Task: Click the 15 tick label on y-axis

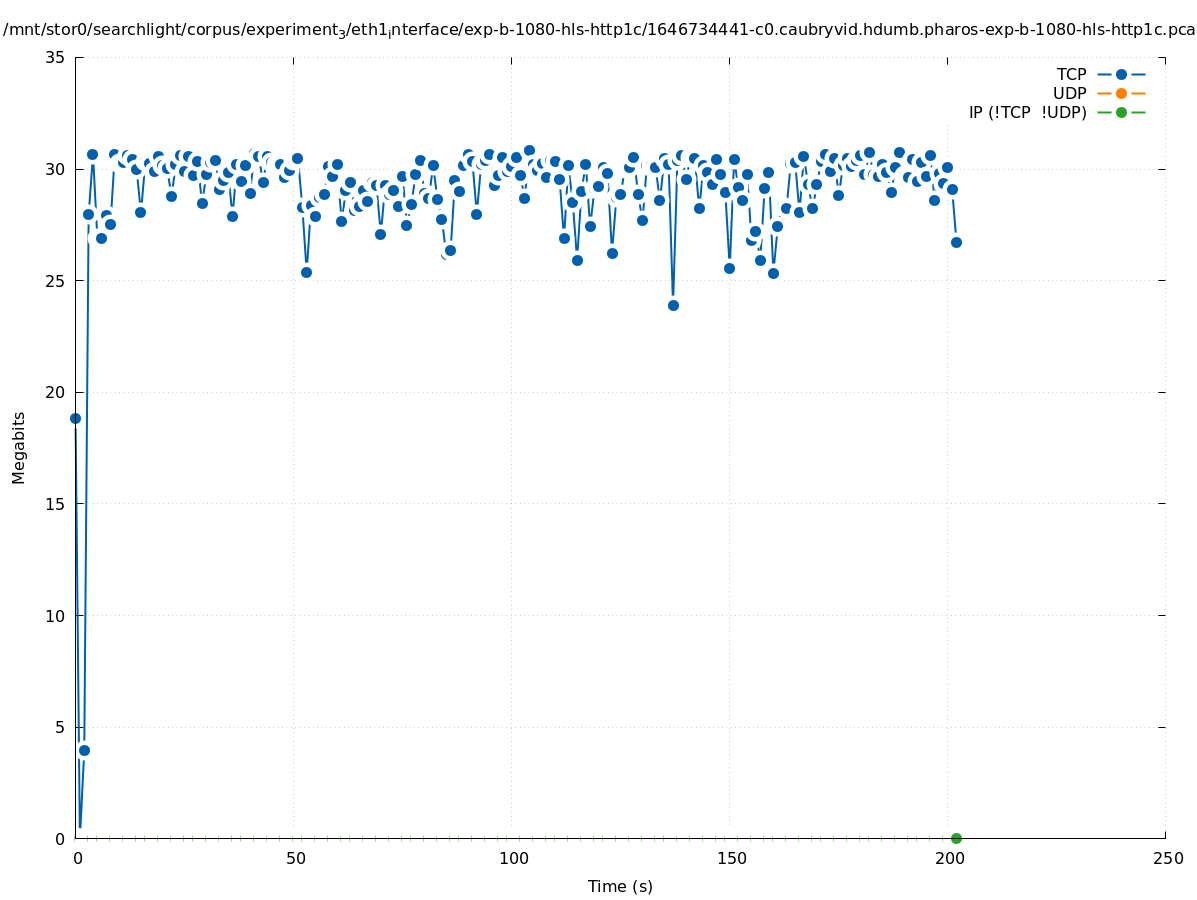Action: point(56,504)
